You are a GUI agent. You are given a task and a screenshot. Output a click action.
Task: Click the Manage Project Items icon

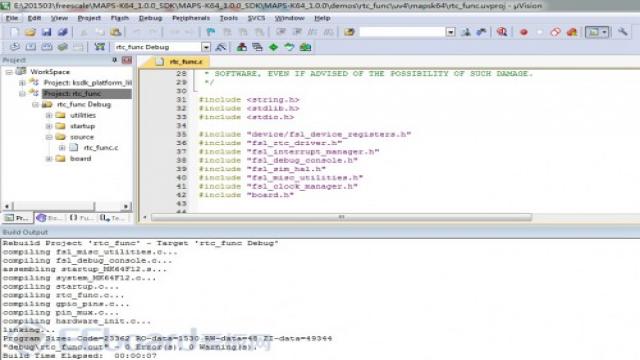point(242,47)
